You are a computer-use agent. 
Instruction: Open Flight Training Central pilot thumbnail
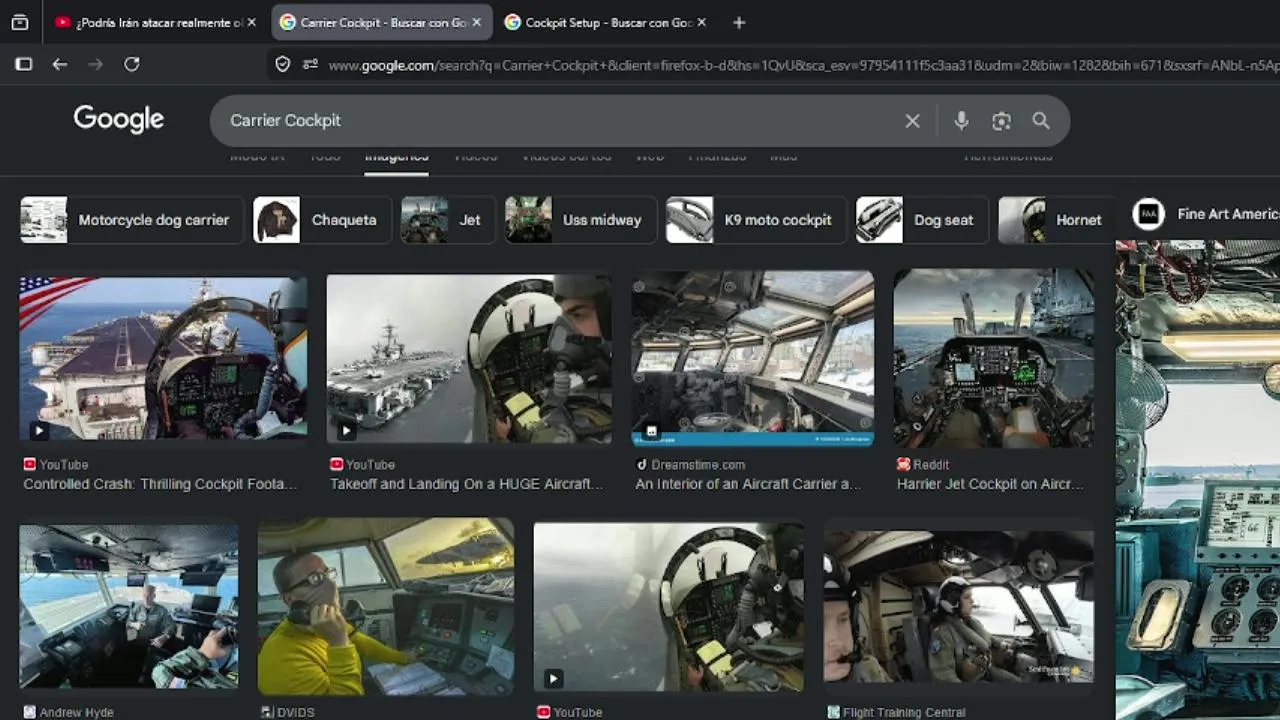958,607
